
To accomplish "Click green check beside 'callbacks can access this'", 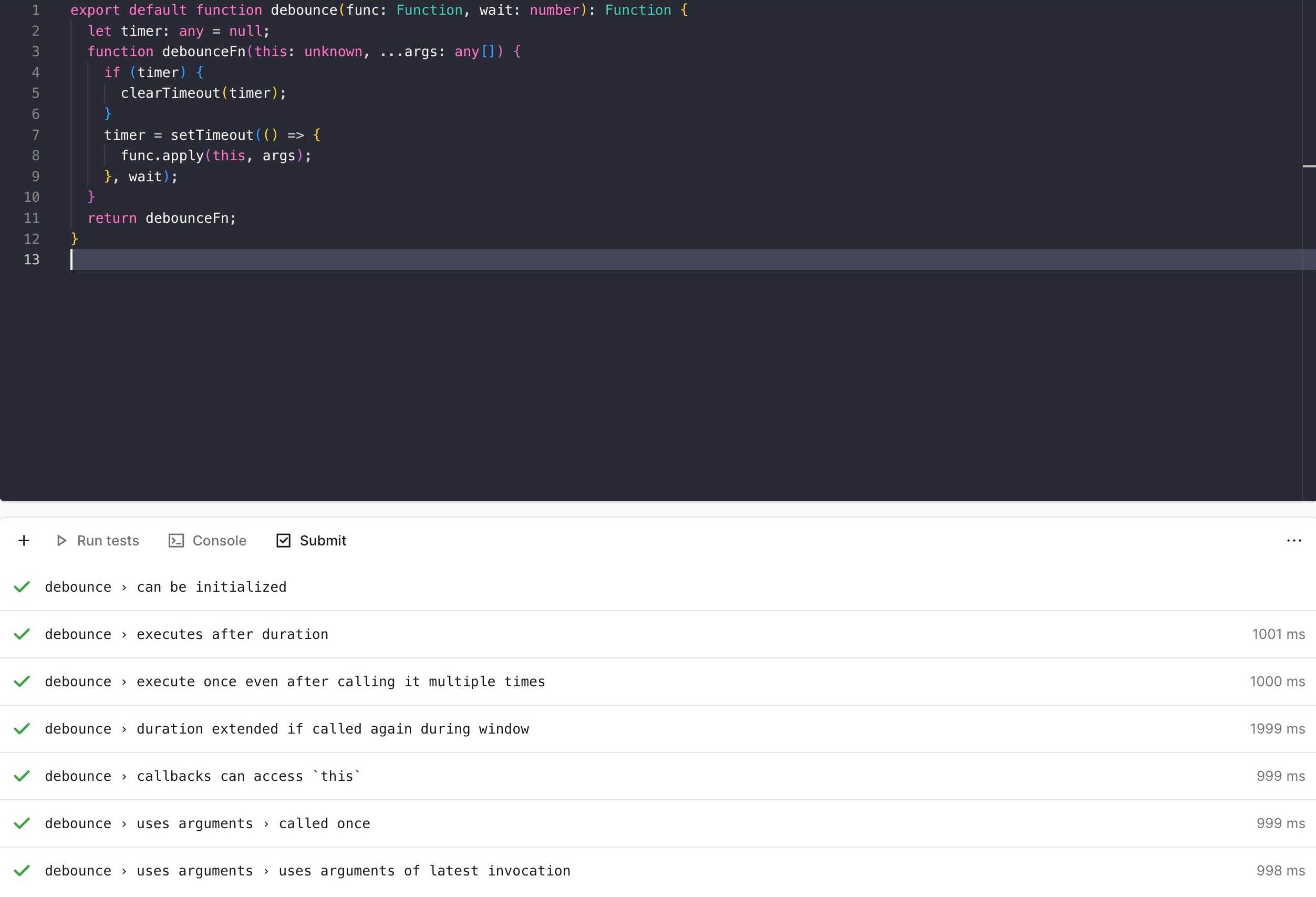I will tap(22, 776).
